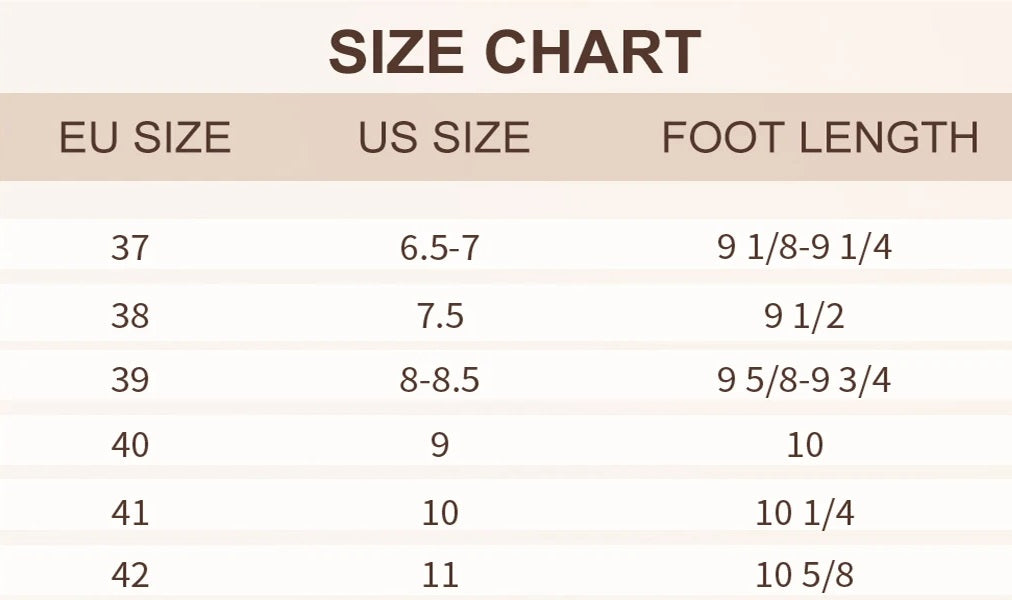Click foot length 9 1/2 cell
The image size is (1012, 600).
pos(804,316)
